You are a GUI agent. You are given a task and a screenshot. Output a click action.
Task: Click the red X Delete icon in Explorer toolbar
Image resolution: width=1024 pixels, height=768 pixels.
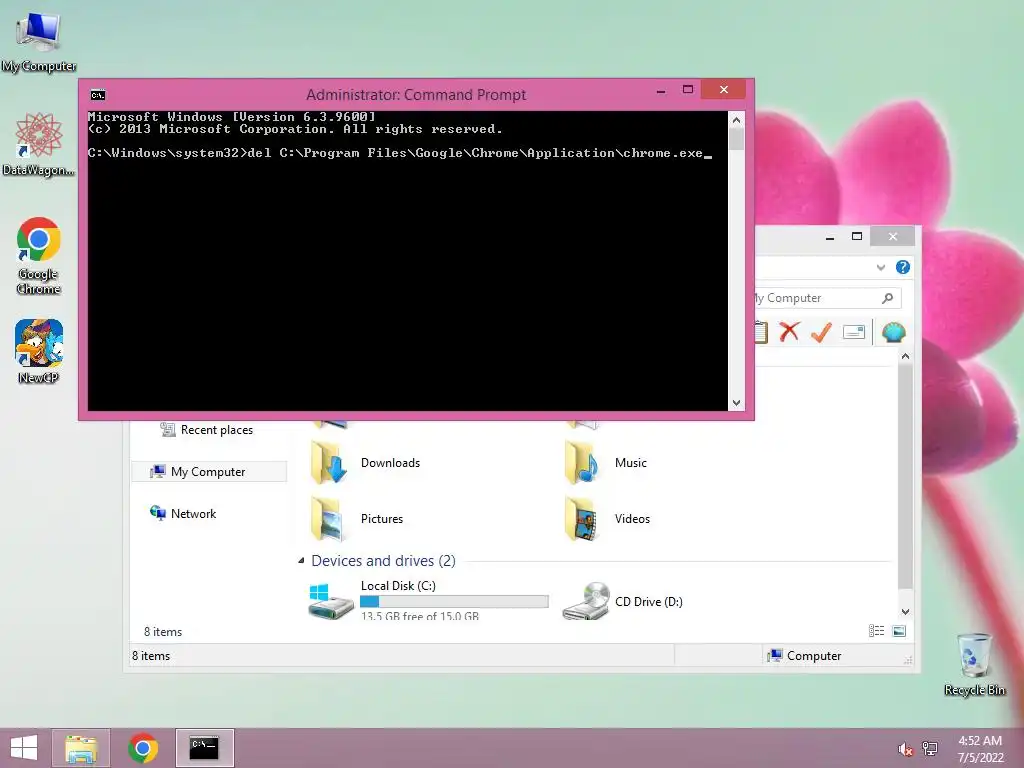coord(789,332)
